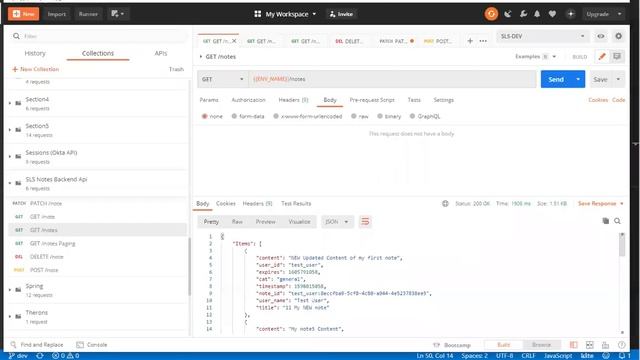Open the My Workspace dropdown

click(x=285, y=14)
